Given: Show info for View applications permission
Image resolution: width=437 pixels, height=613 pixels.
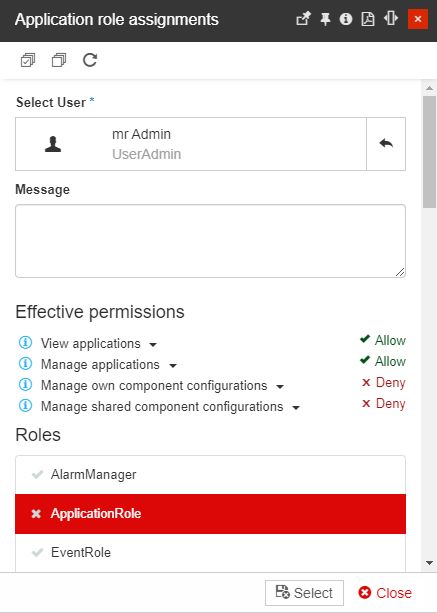Looking at the screenshot, I should pyautogui.click(x=25, y=343).
